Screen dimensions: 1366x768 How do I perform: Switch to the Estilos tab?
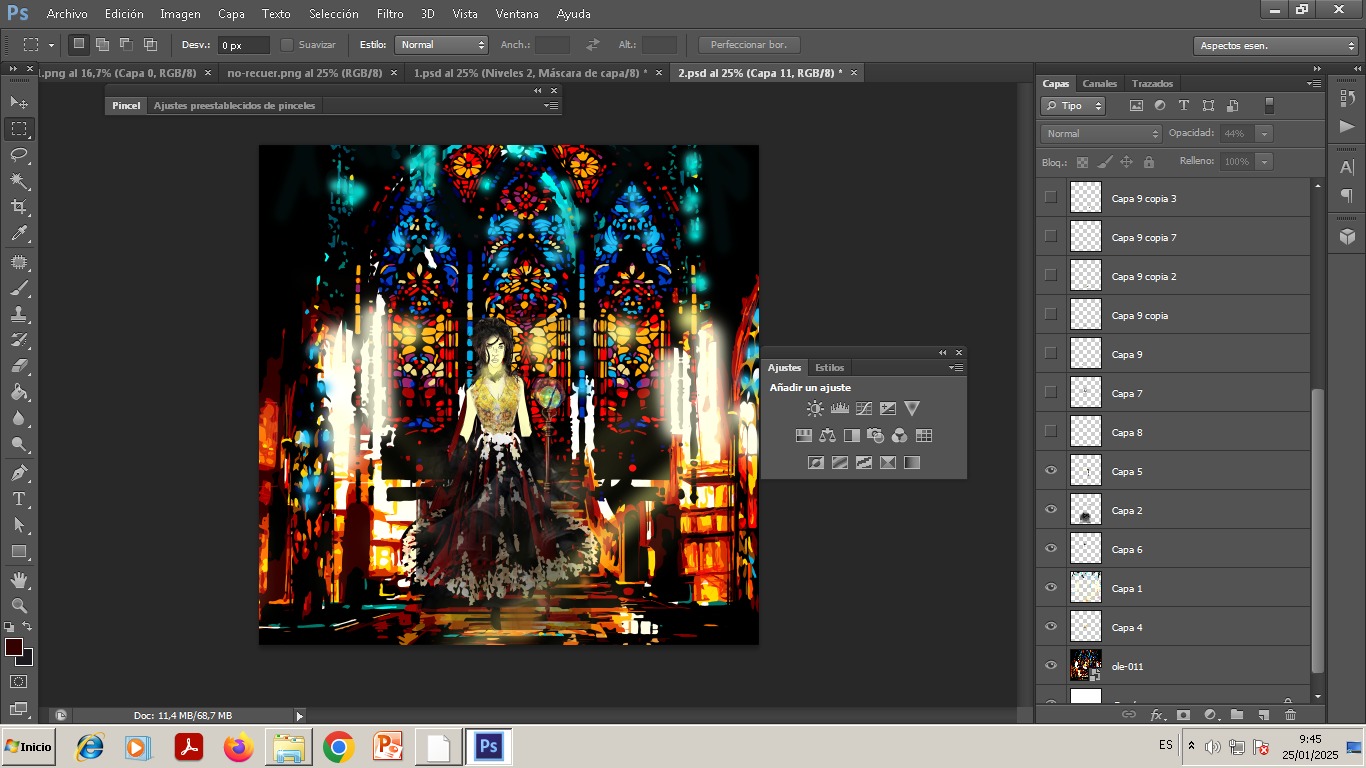point(829,367)
